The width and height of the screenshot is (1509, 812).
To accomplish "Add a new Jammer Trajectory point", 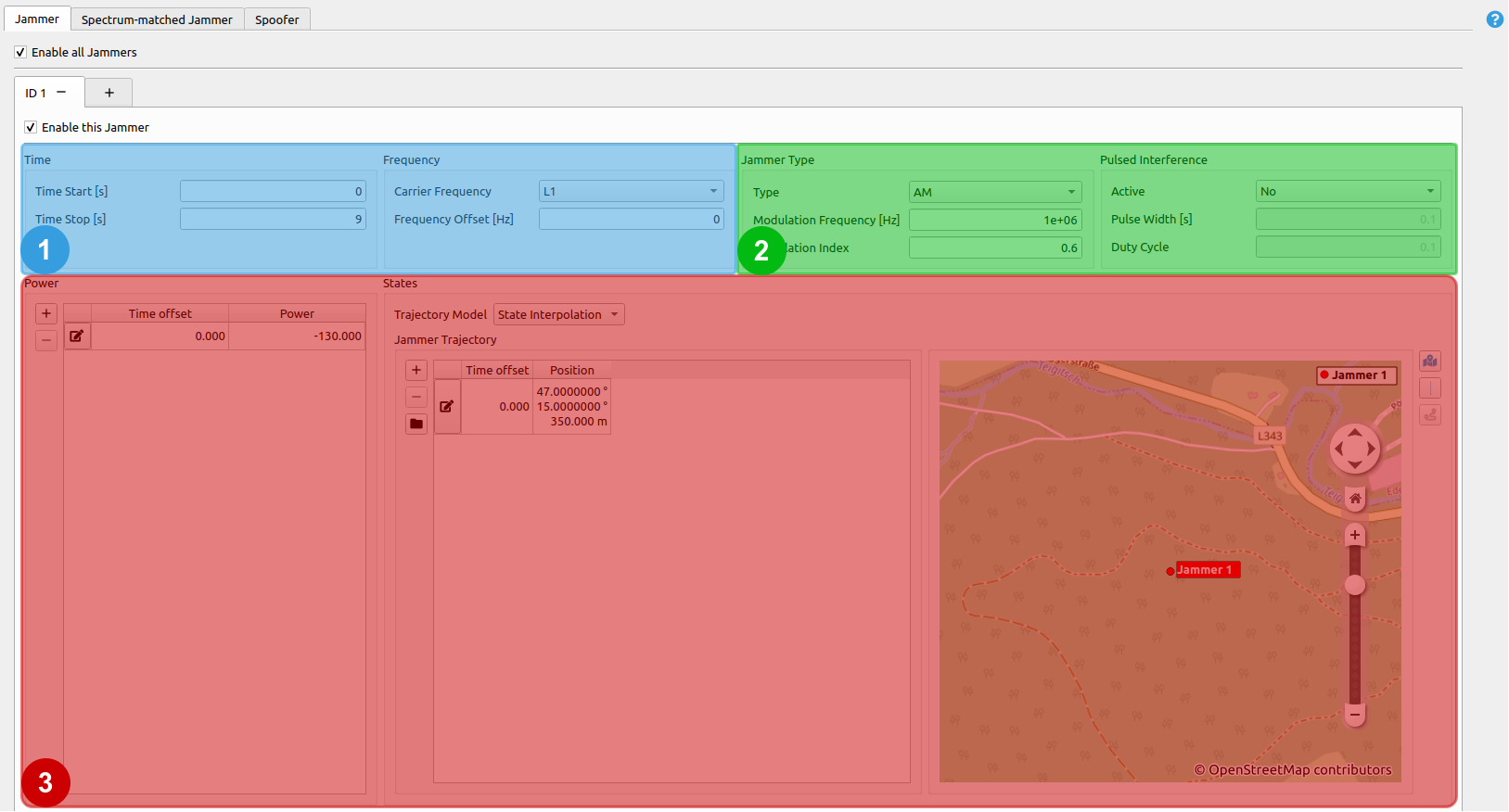I will [416, 370].
